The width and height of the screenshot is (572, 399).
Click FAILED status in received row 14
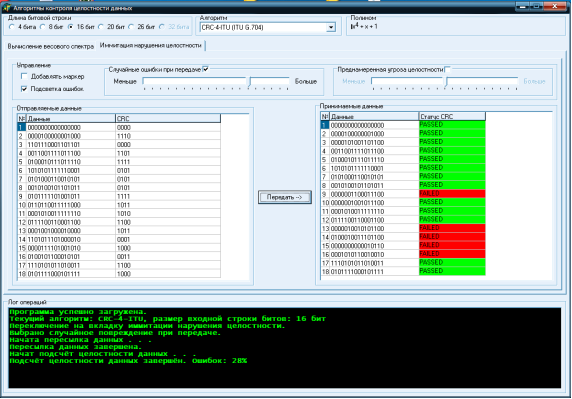(452, 237)
